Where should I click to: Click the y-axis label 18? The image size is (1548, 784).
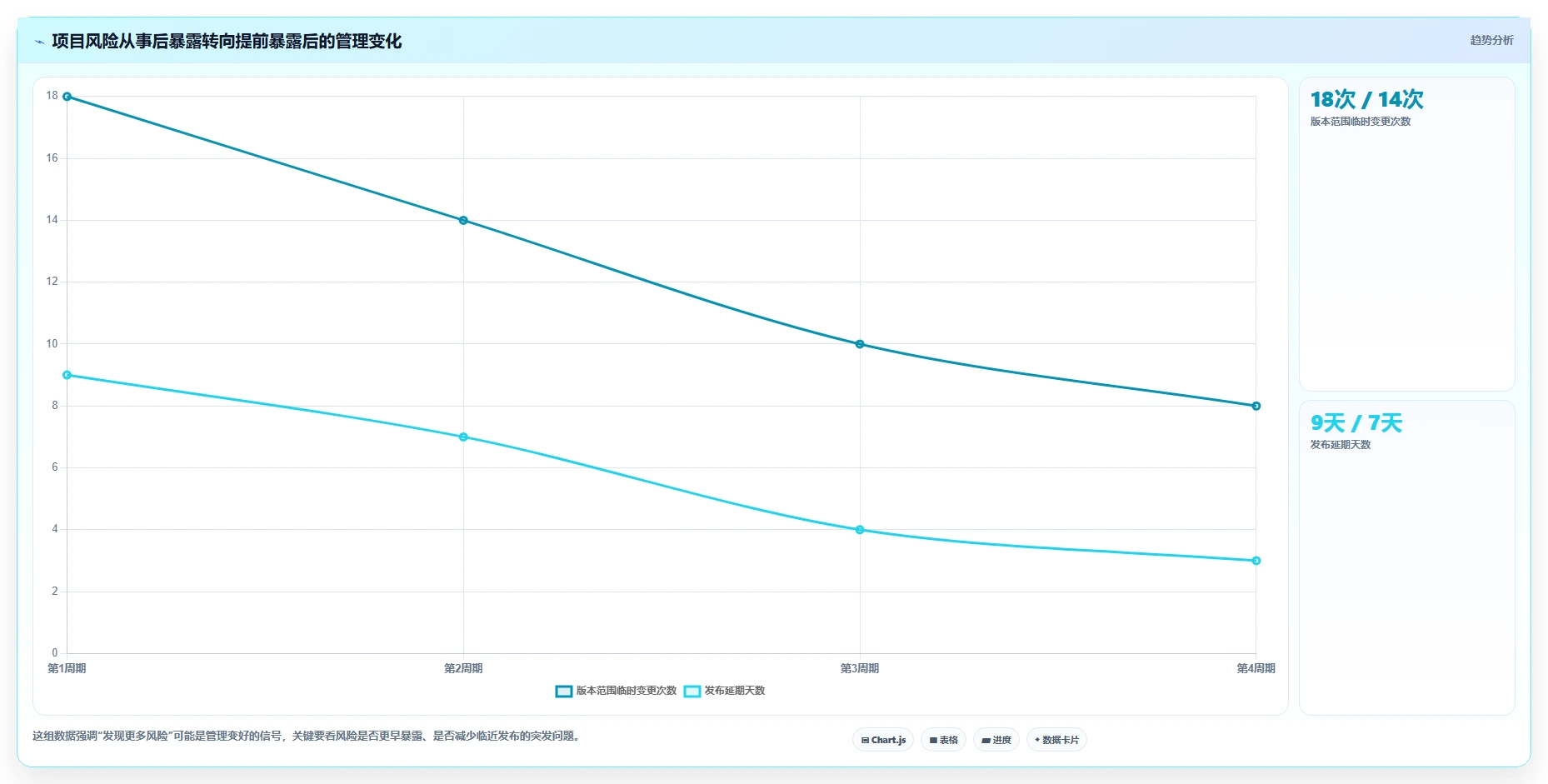tap(52, 96)
